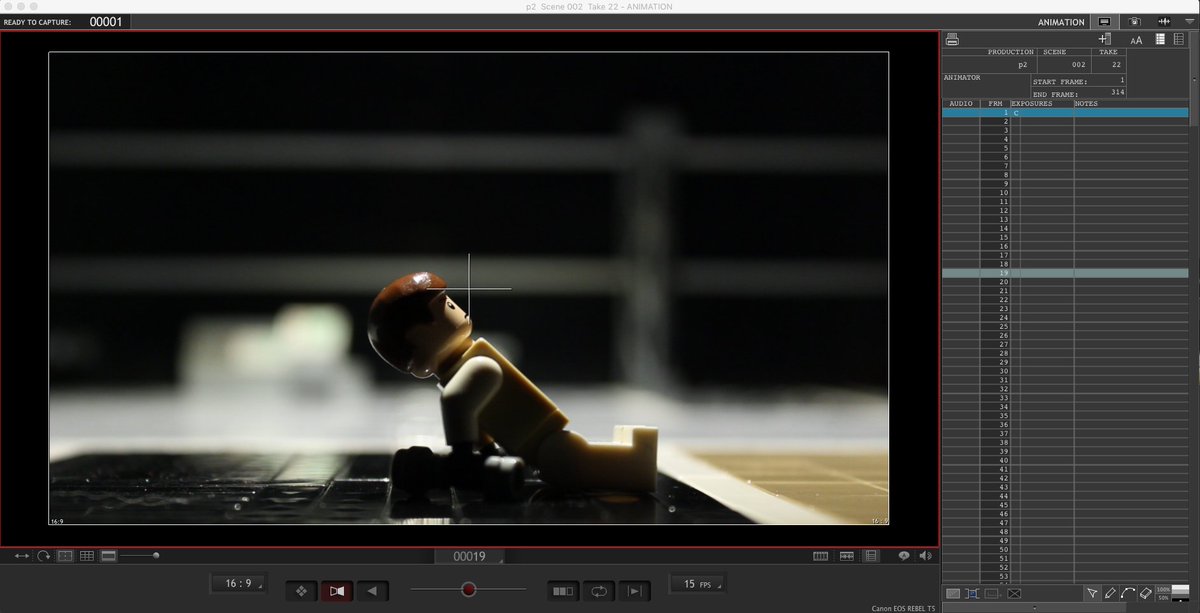Print the X-sheet with printer icon
This screenshot has width=1200, height=613.
tap(952, 39)
